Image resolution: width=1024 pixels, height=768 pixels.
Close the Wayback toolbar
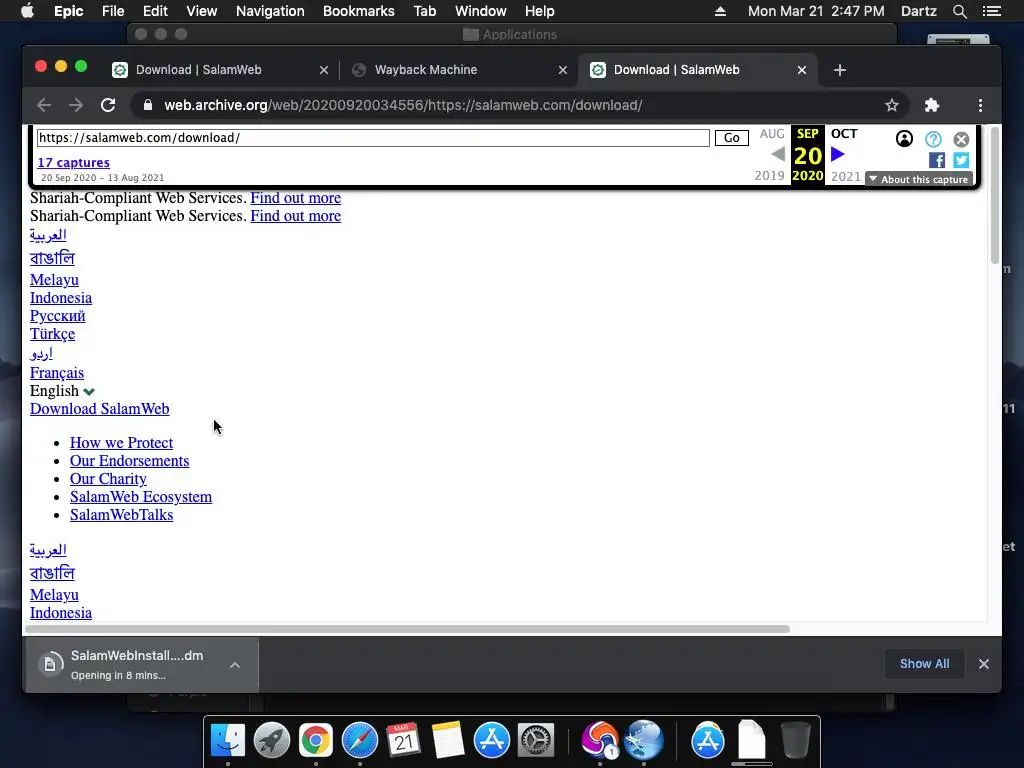pos(961,139)
